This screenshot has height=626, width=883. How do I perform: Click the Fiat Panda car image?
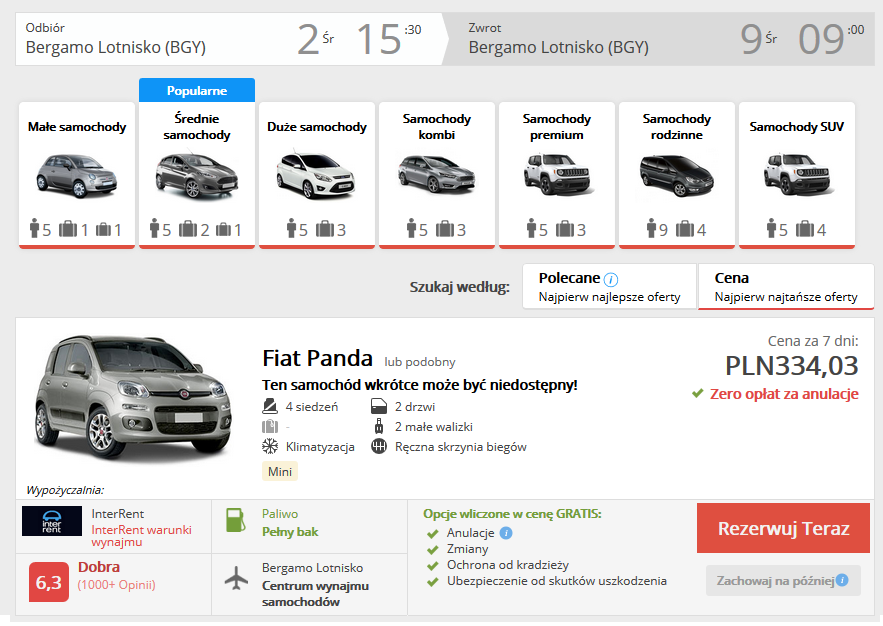[132, 397]
